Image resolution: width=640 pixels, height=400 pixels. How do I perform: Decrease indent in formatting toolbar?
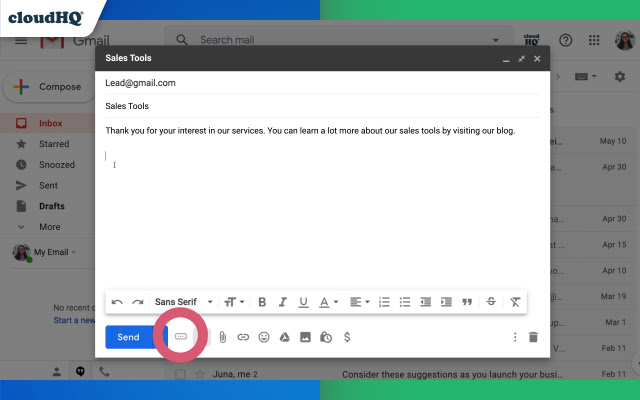(x=426, y=302)
